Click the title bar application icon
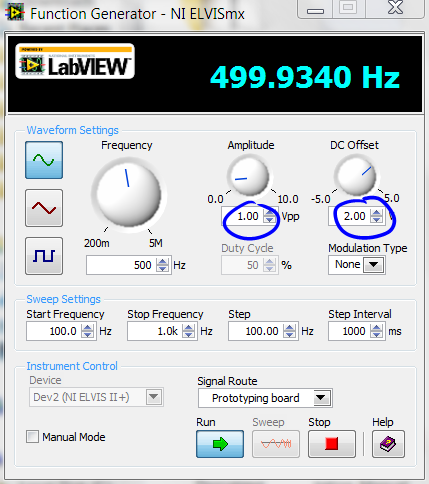 (x=14, y=13)
